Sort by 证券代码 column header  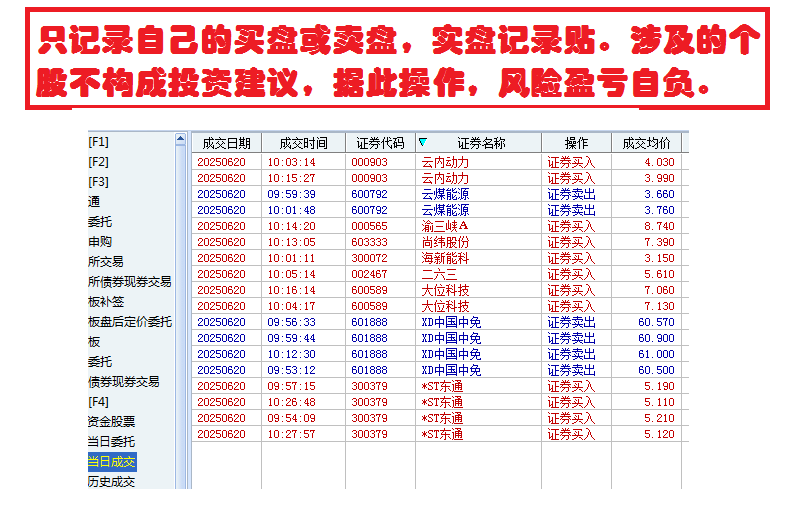(380, 143)
